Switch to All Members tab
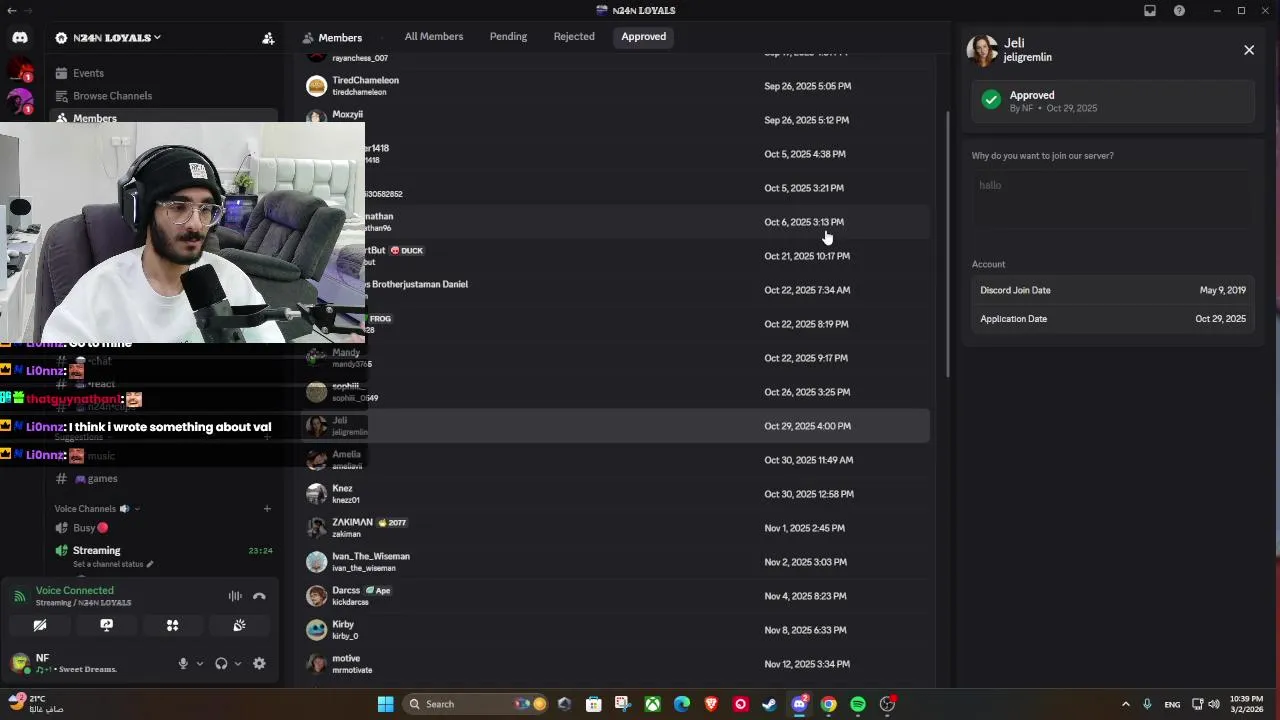This screenshot has width=1280, height=720. click(434, 37)
